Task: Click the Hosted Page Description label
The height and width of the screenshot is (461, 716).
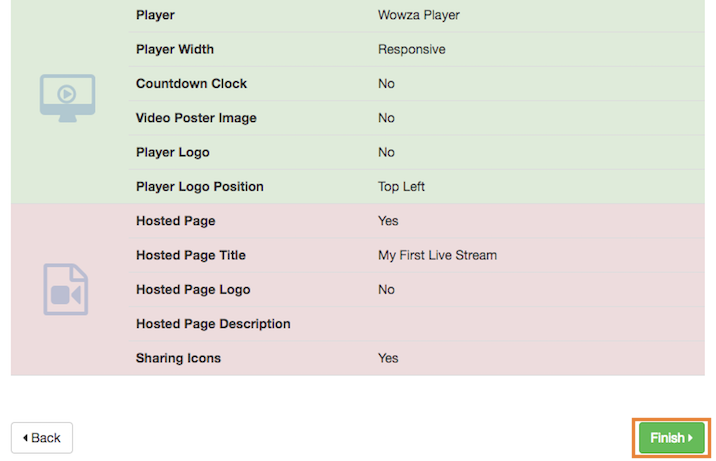Action: click(213, 324)
